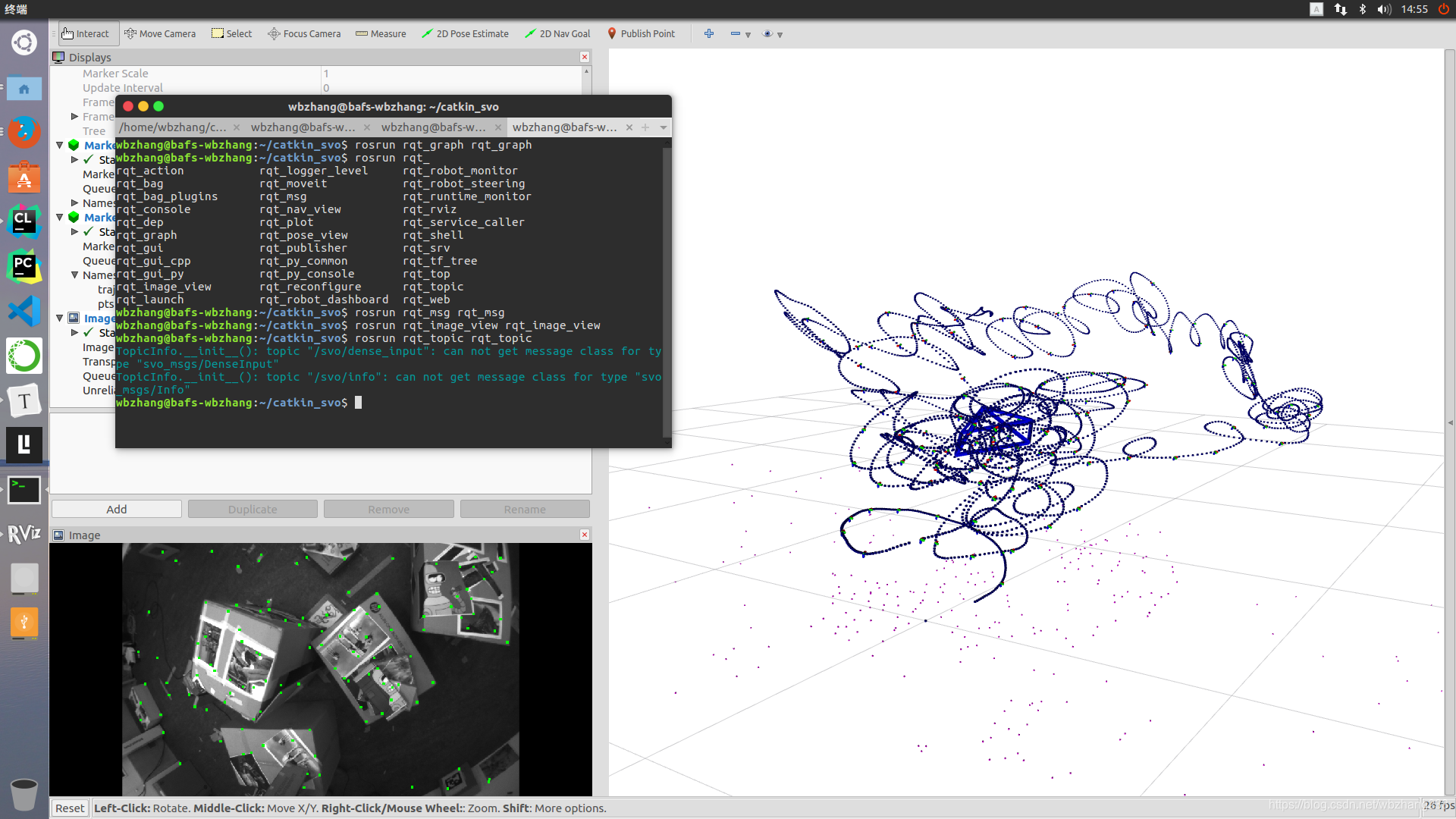Switch to the second wbzhang@bafs-w... terminal tab
Viewport: 1456px width, 819px height.
click(x=433, y=127)
